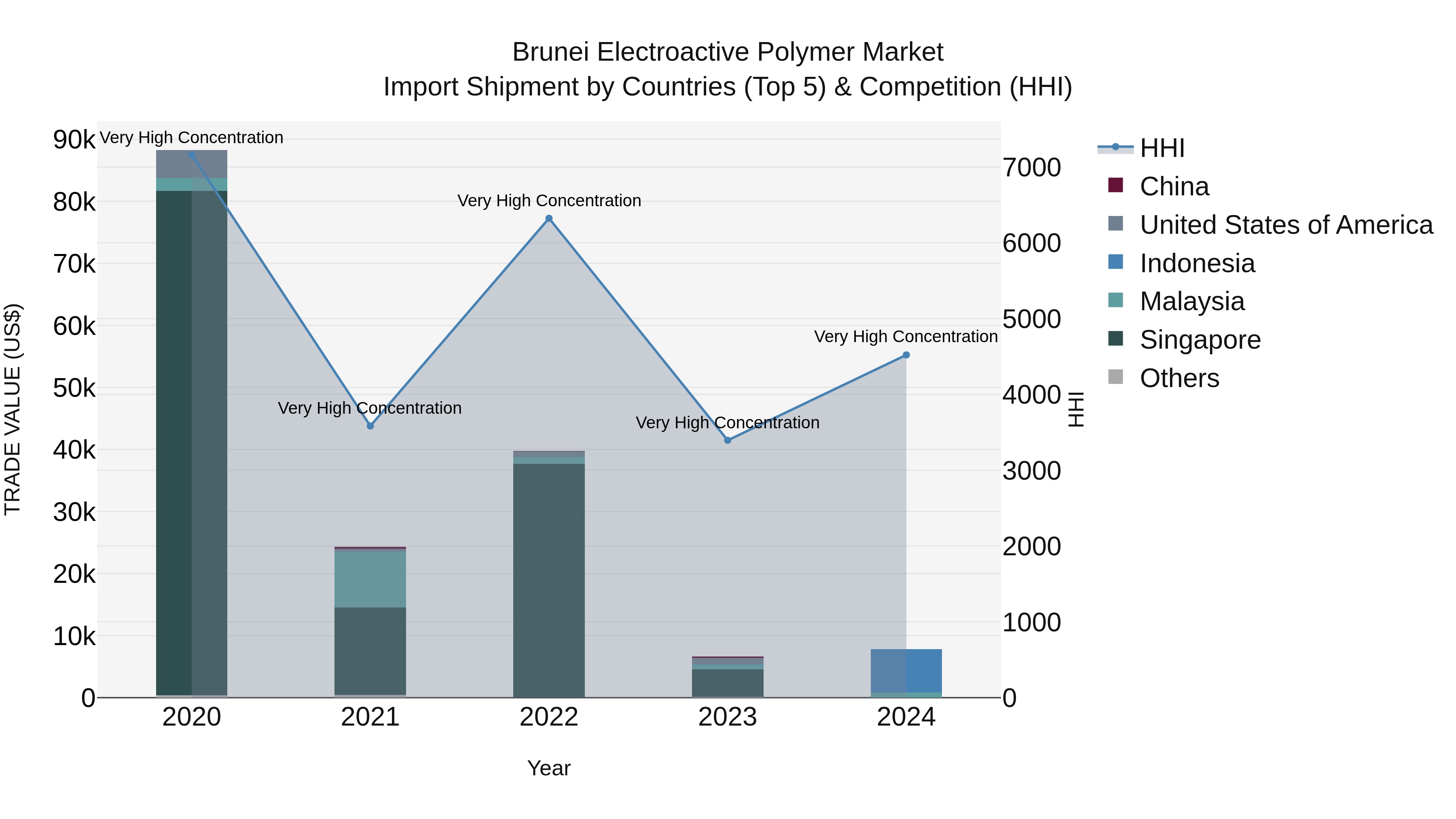1456x819 pixels.
Task: Click the Very High Concentration label near 2021
Action: [370, 408]
